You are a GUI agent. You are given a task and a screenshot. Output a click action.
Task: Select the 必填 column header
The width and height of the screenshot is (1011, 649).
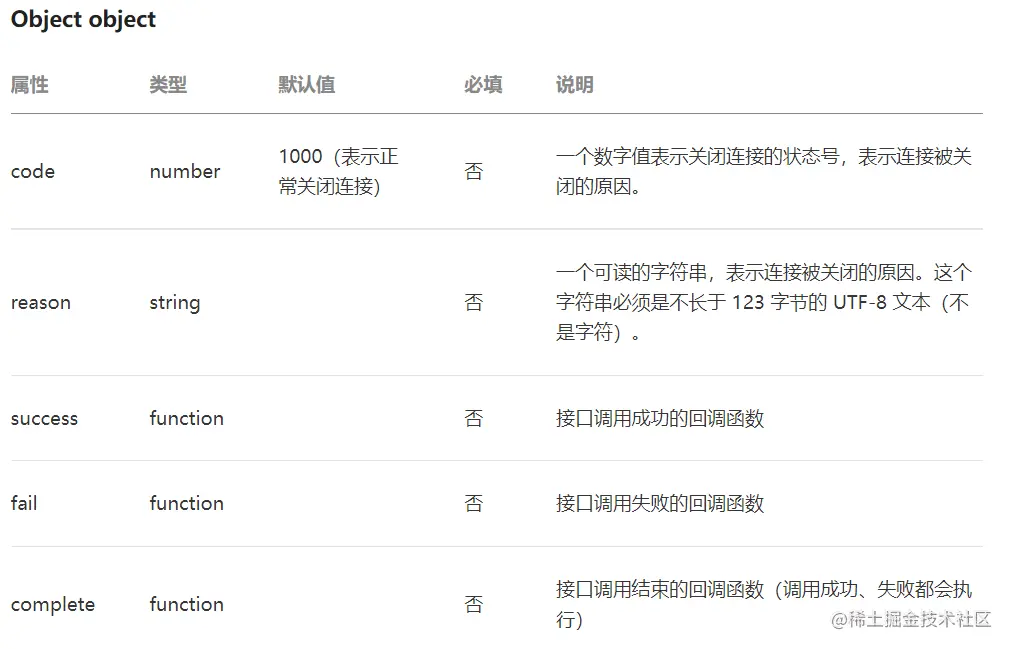483,84
